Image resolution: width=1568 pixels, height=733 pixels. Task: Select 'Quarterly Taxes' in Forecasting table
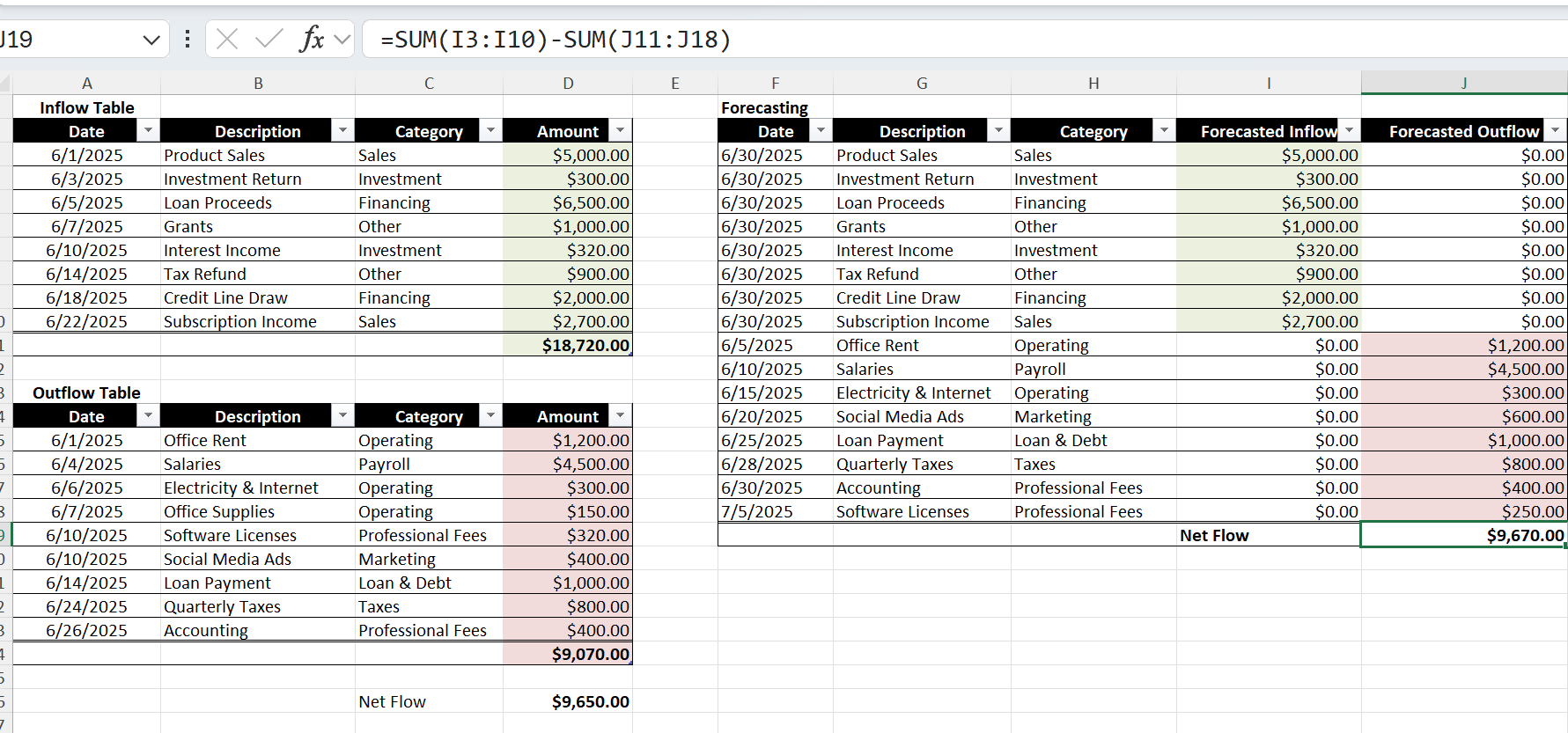click(x=922, y=464)
